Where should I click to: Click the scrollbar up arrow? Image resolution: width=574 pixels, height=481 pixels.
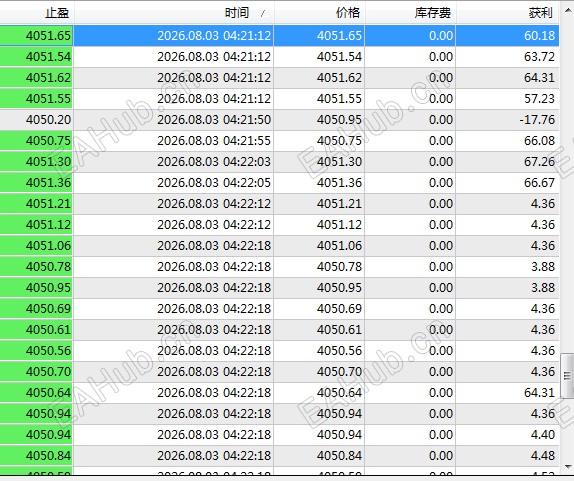click(x=567, y=10)
